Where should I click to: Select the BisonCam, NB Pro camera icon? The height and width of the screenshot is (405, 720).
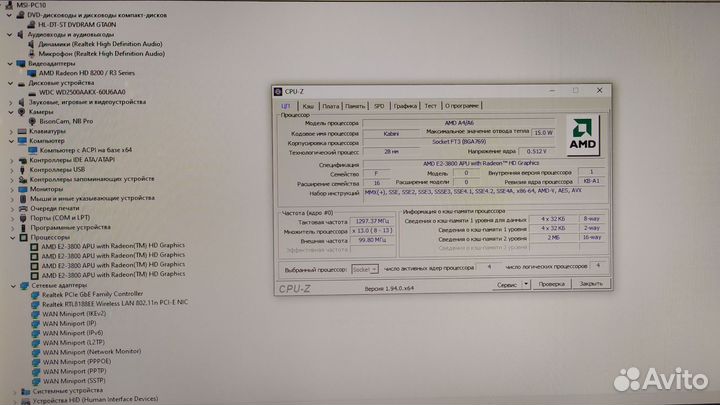click(32, 121)
